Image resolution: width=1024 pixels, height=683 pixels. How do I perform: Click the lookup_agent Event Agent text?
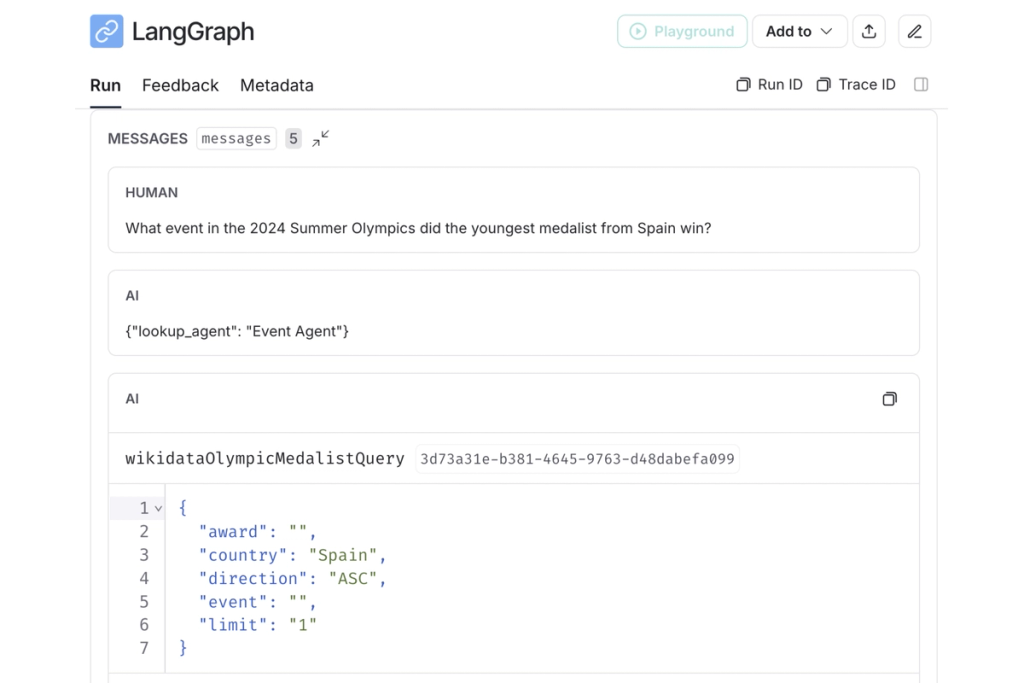coord(237,332)
